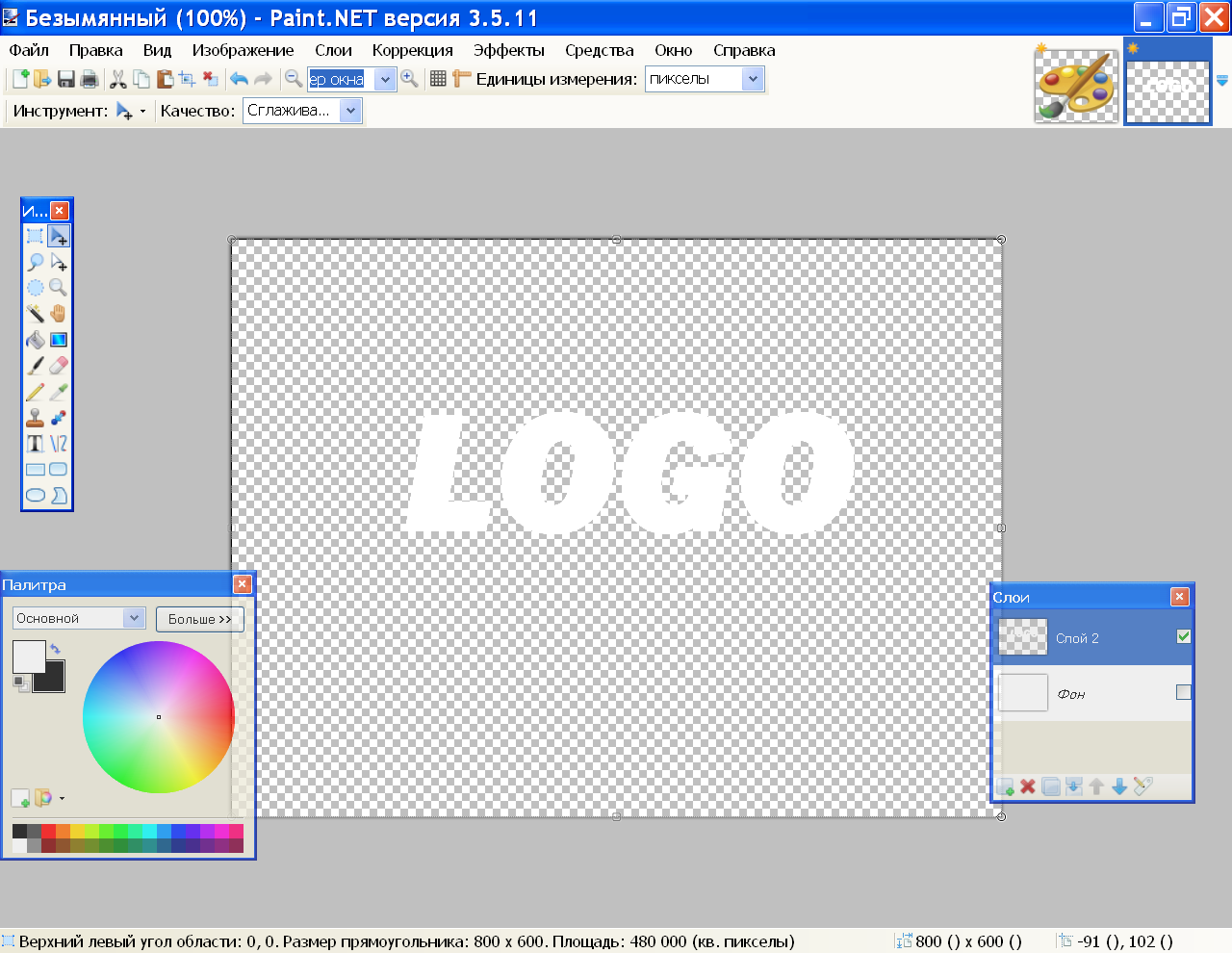Open the Файл menu
The height and width of the screenshot is (953, 1232).
click(29, 50)
